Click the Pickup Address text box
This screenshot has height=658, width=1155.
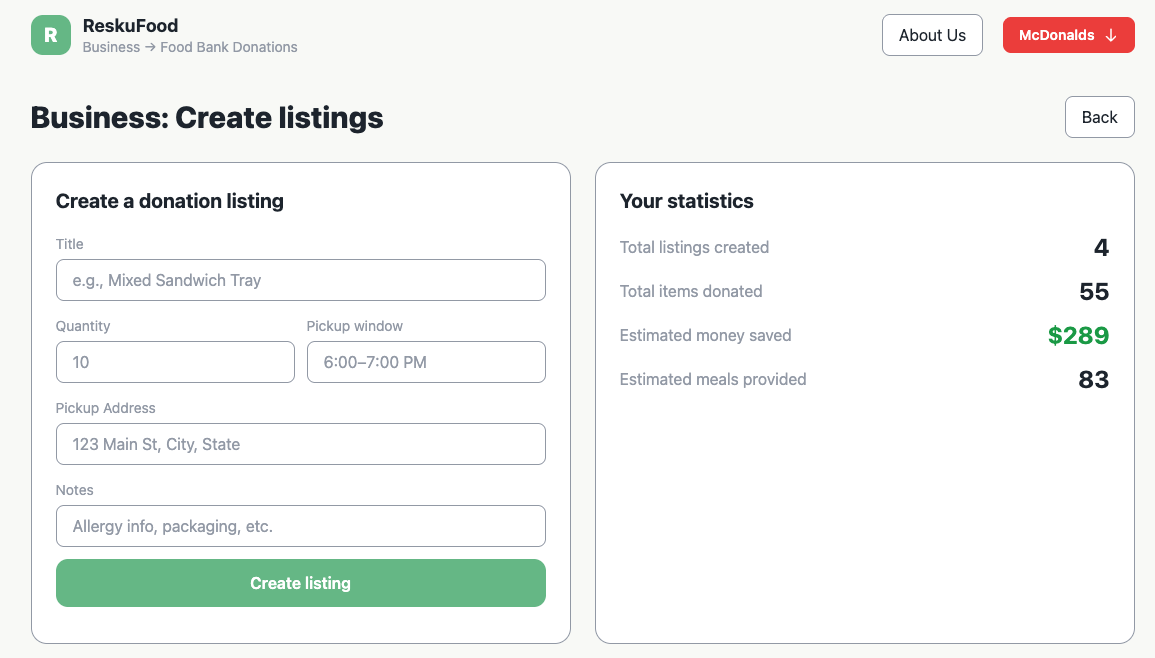(x=300, y=444)
